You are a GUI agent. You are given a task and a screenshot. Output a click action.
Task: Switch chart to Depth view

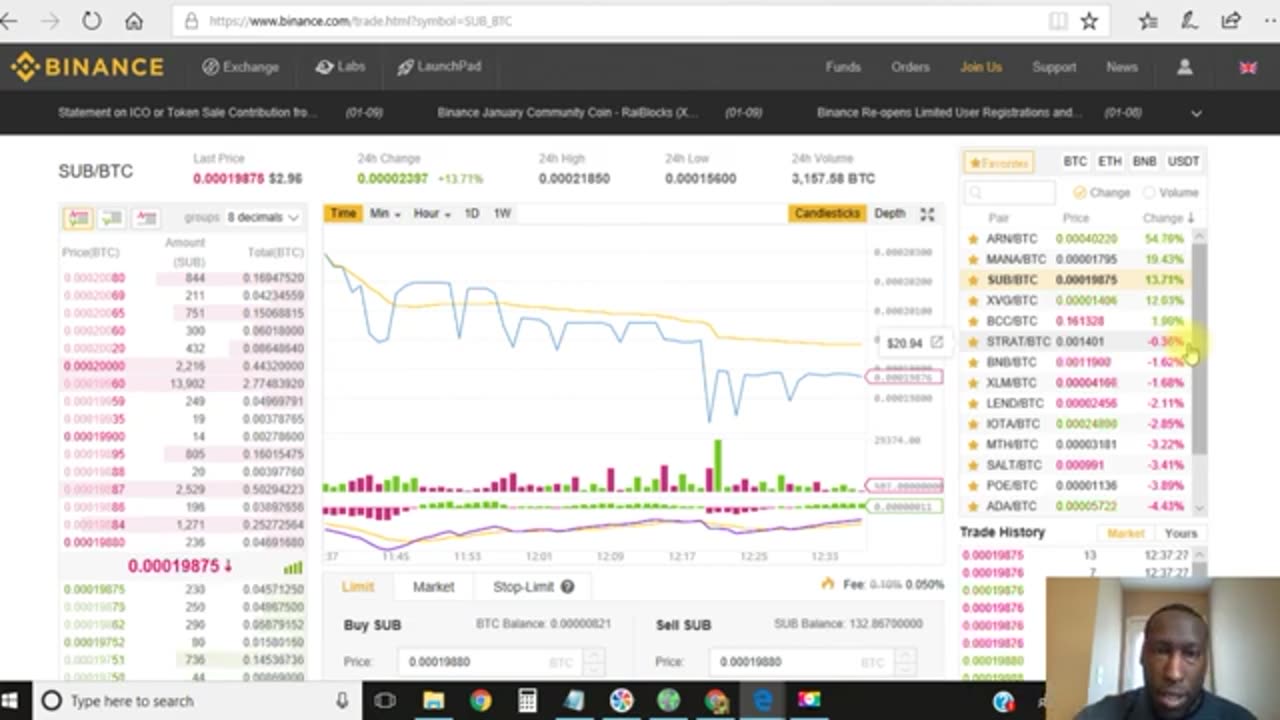[889, 213]
